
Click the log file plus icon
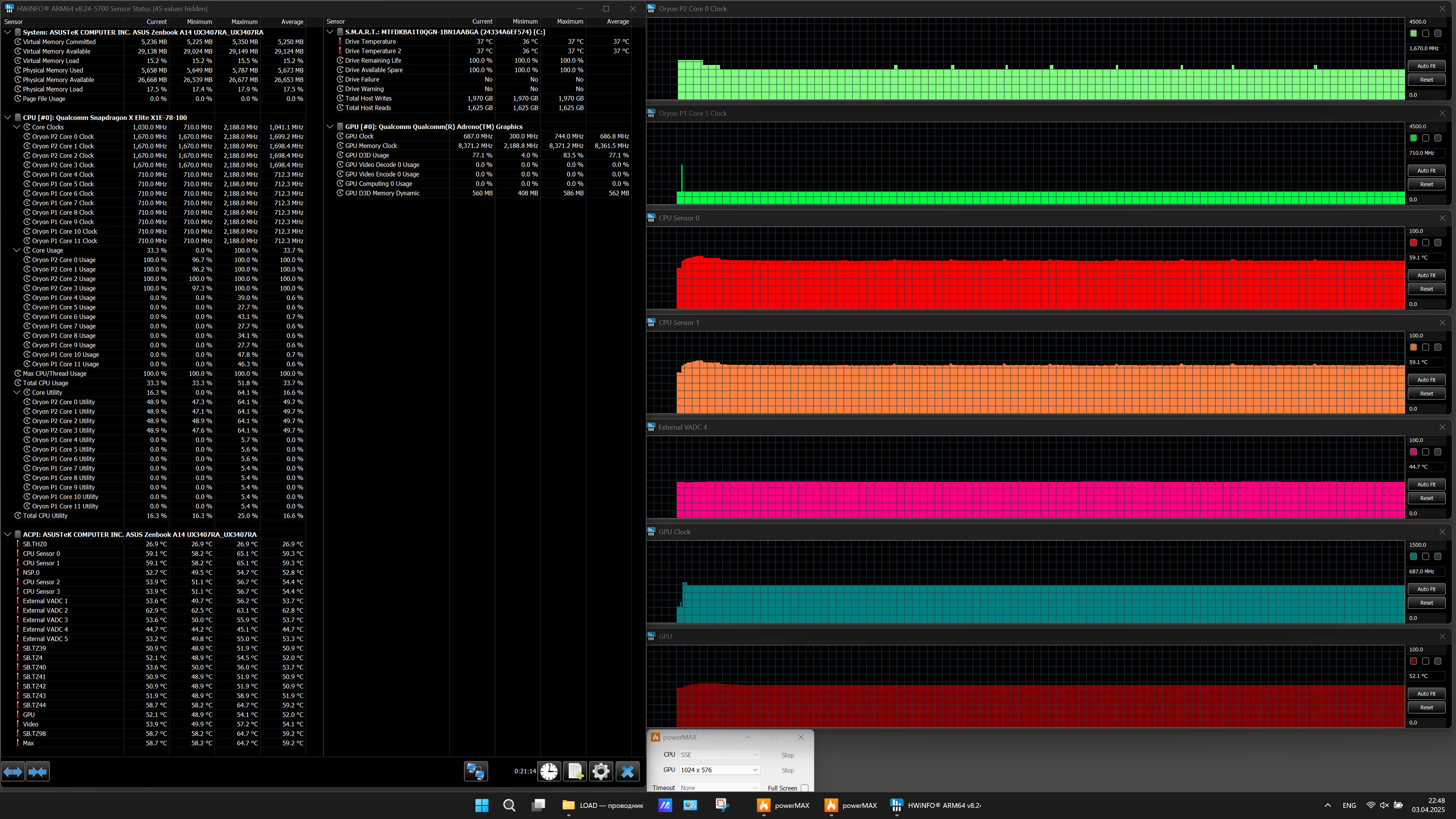pos(575,771)
